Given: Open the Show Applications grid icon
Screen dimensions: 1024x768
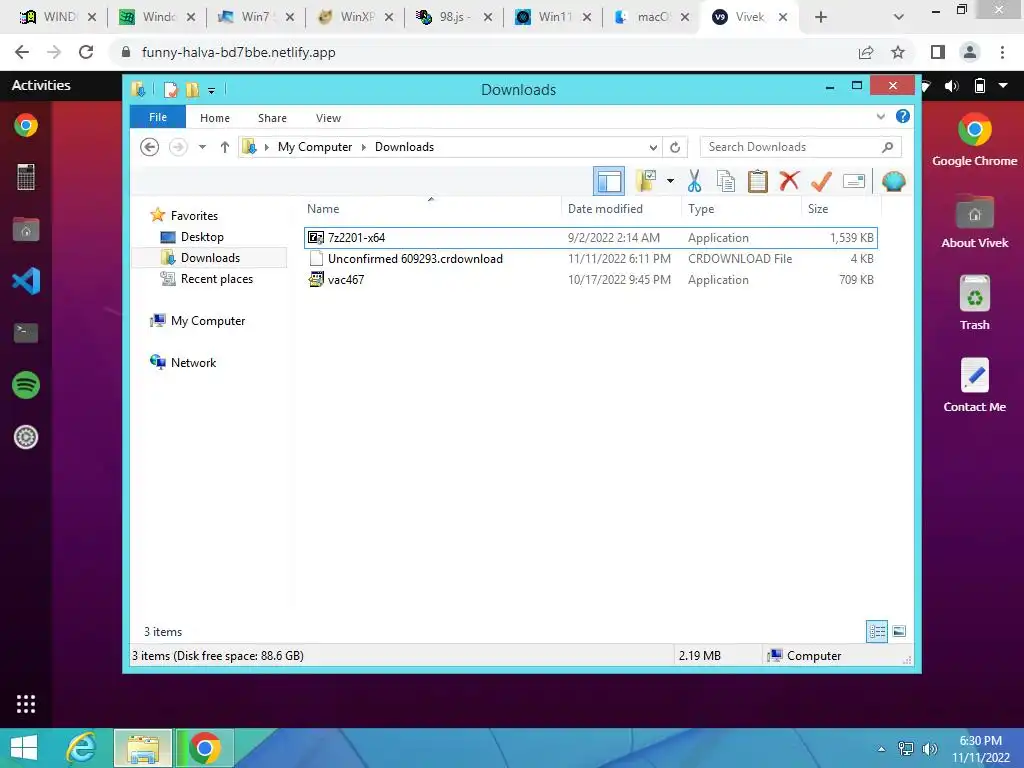Looking at the screenshot, I should tap(26, 703).
